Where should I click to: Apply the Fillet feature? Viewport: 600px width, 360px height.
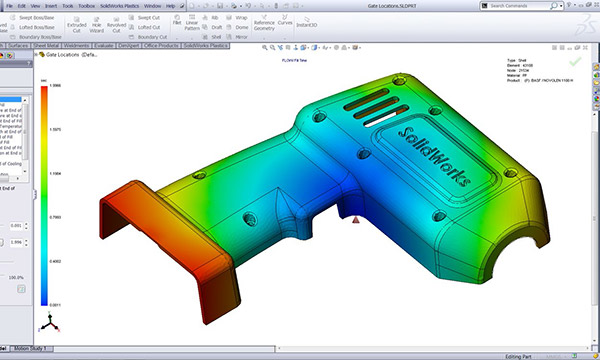[x=177, y=20]
